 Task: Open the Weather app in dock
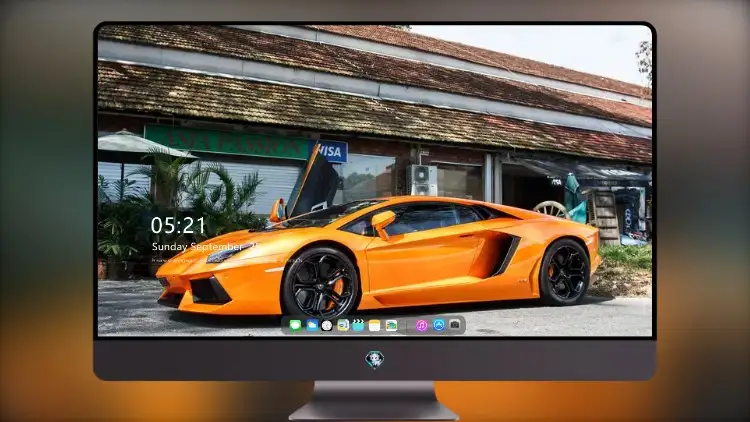coord(312,325)
